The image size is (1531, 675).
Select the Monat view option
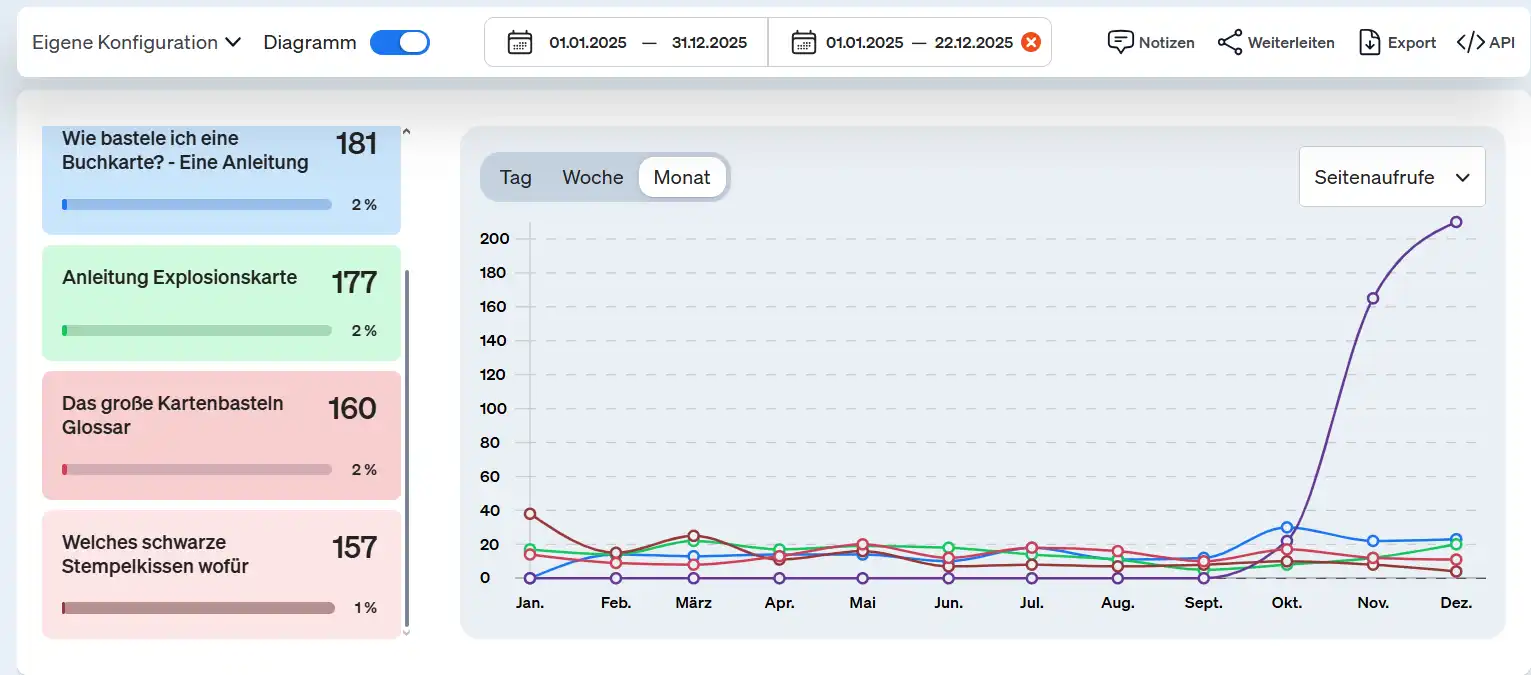click(x=682, y=177)
